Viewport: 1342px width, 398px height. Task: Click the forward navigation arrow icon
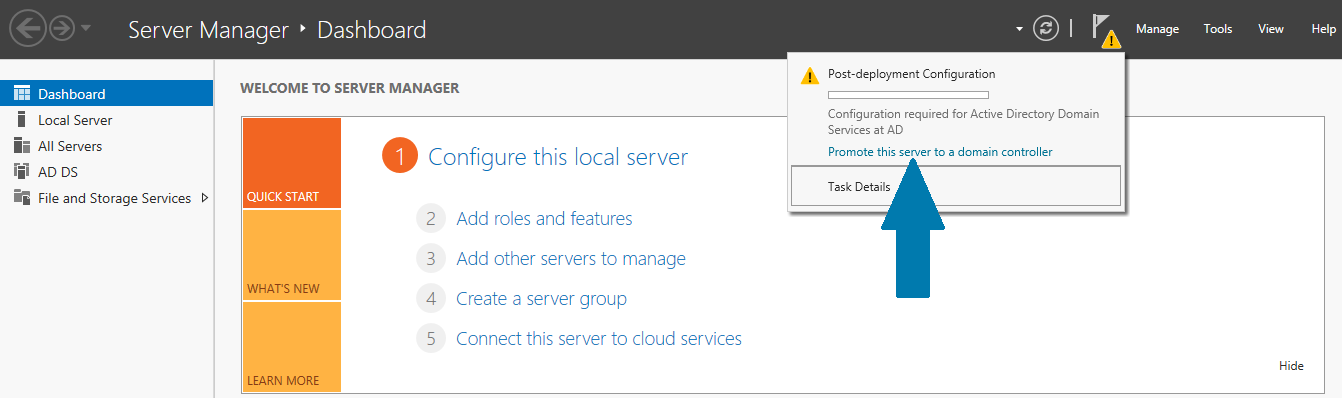63,29
